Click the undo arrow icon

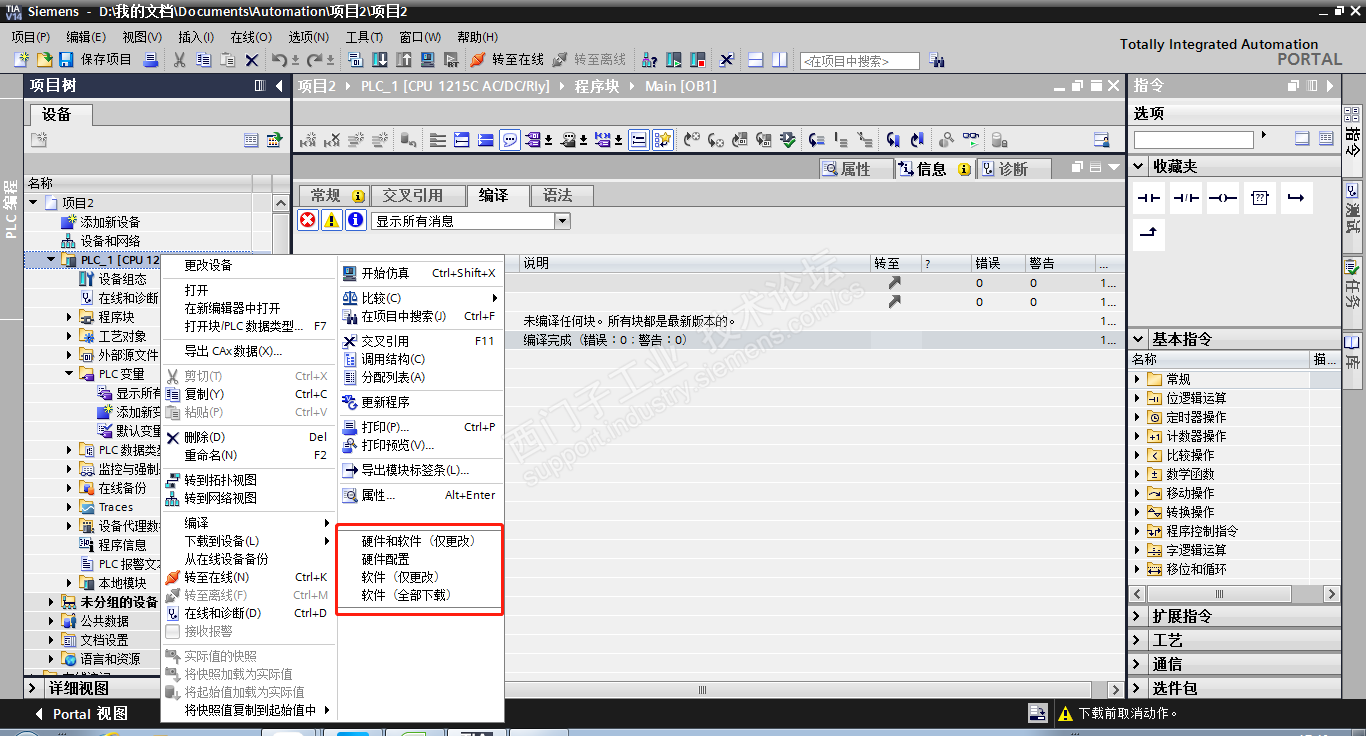click(x=280, y=60)
